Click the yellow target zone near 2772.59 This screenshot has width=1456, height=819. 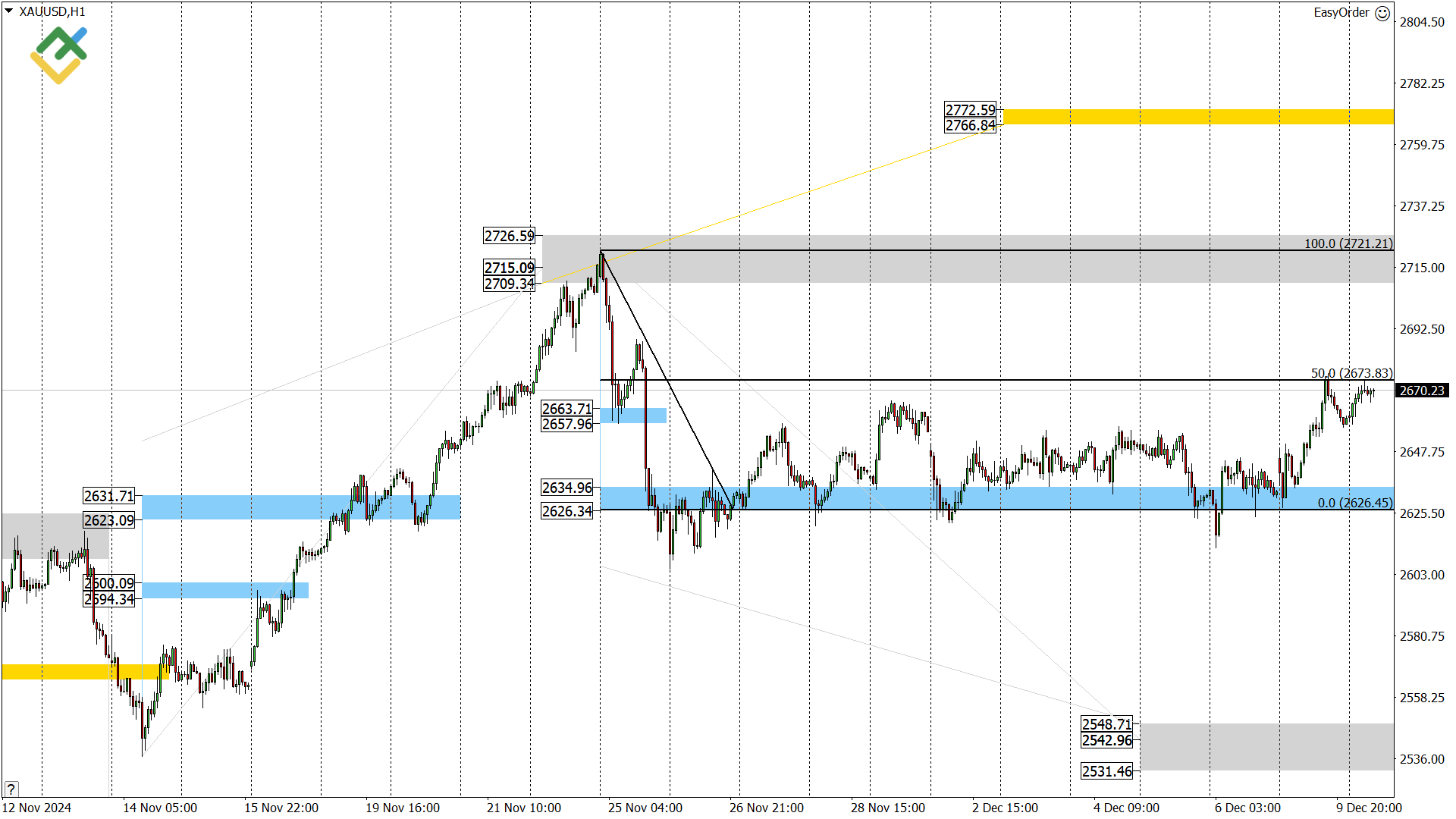tap(1198, 117)
